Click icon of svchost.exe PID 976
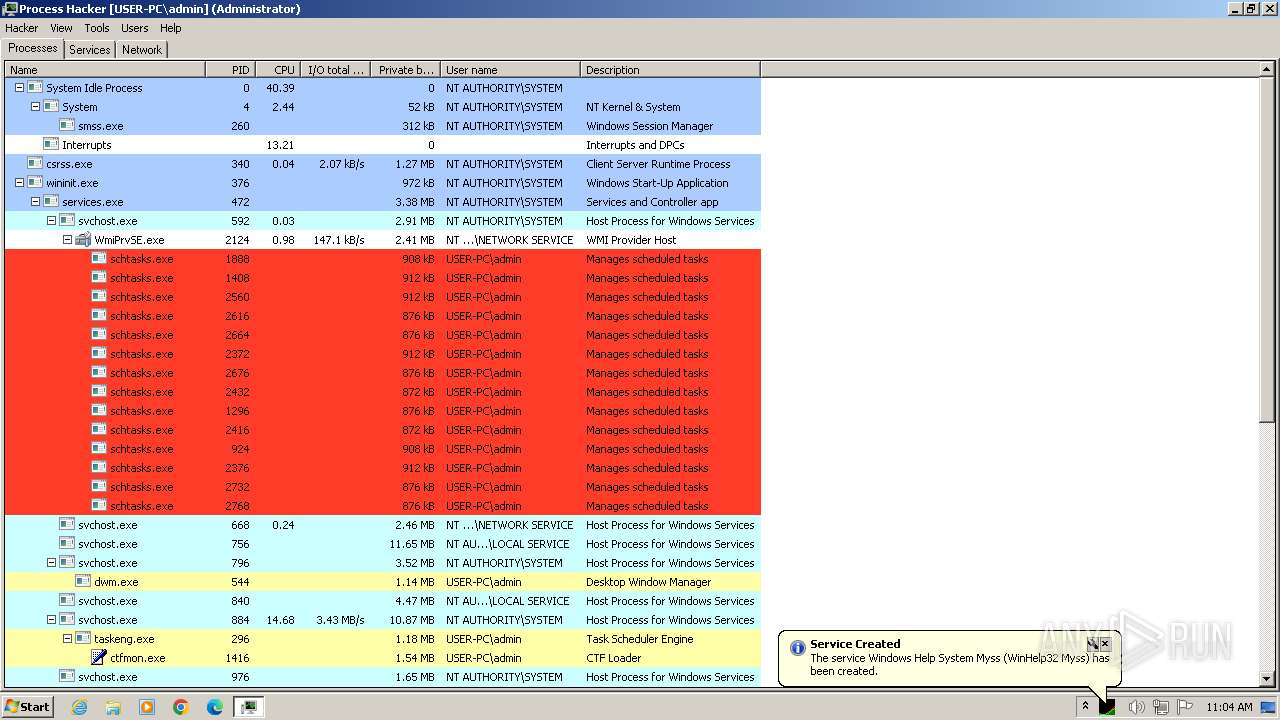This screenshot has height=720, width=1280. [x=67, y=677]
